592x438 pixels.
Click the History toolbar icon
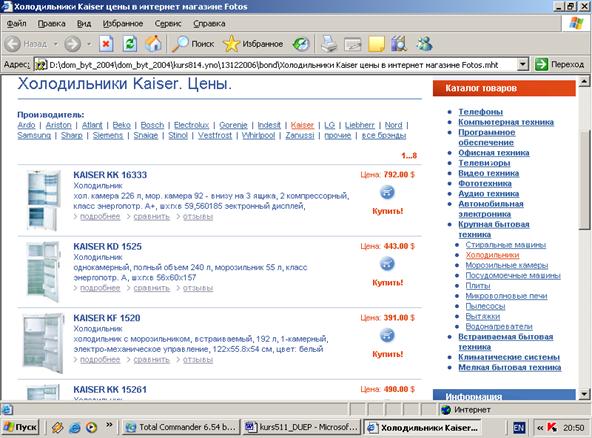coord(301,44)
